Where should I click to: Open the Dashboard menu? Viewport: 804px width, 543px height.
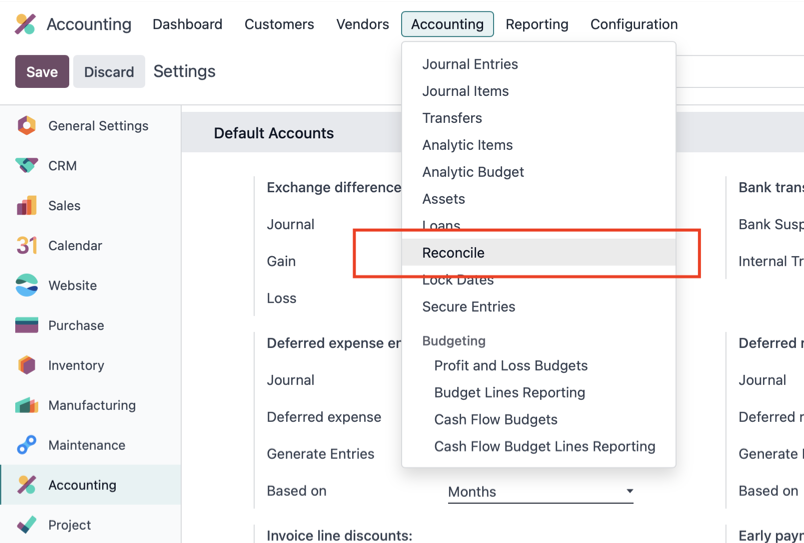(x=188, y=24)
